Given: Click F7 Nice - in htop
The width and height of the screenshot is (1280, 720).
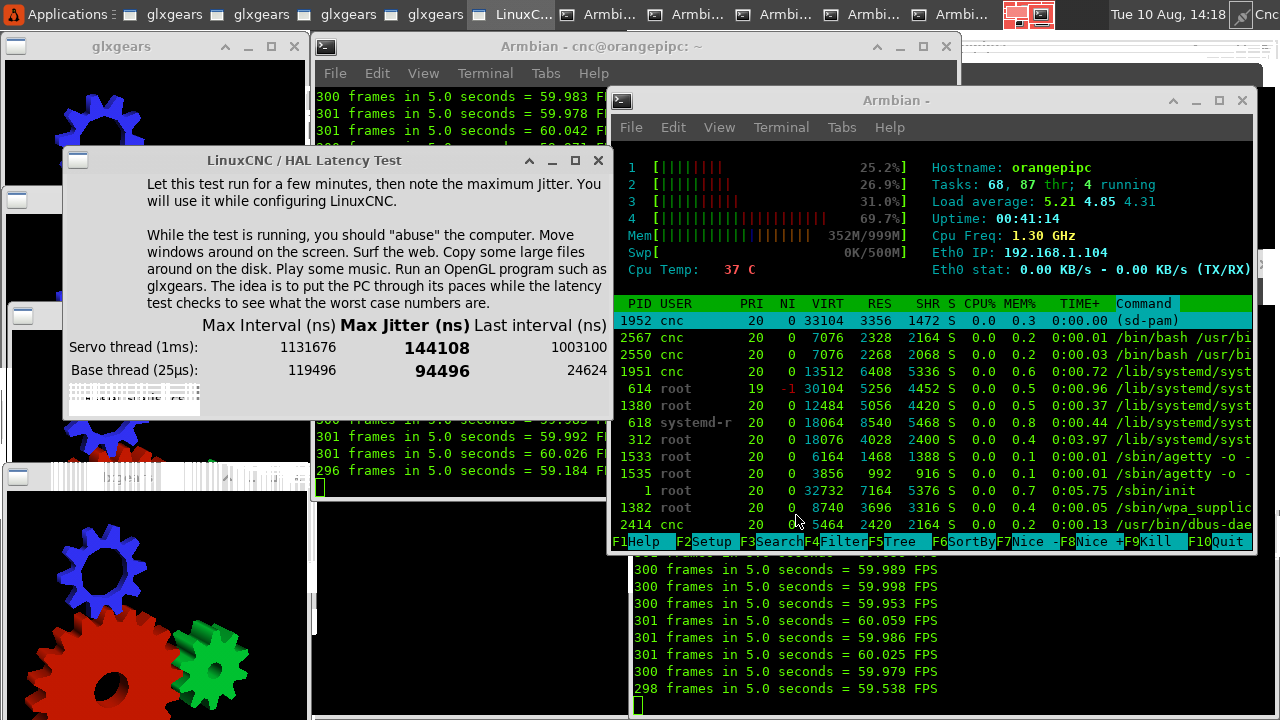Looking at the screenshot, I should pos(1028,541).
